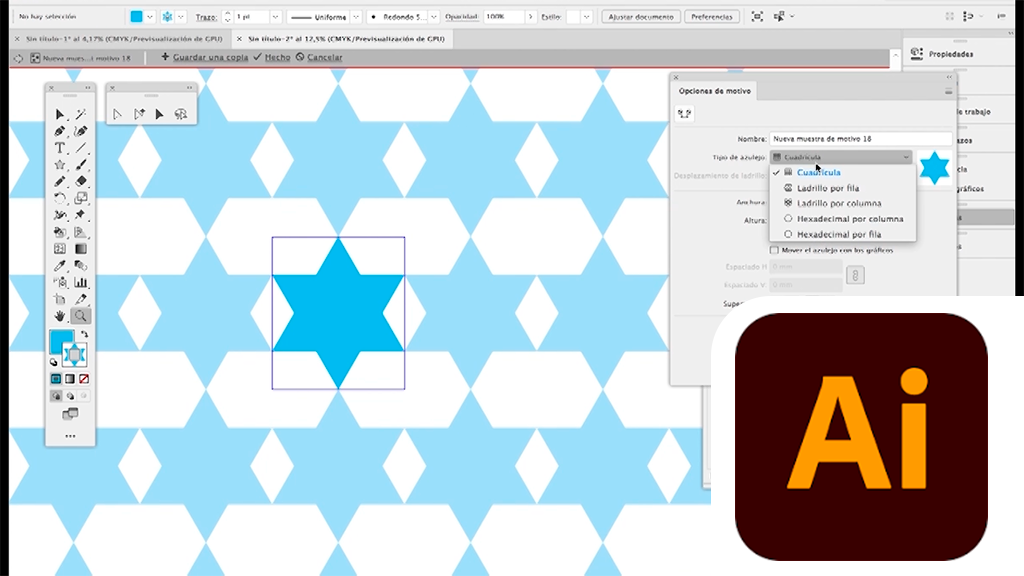Select the Hand tool
1024x576 pixels.
(60, 316)
